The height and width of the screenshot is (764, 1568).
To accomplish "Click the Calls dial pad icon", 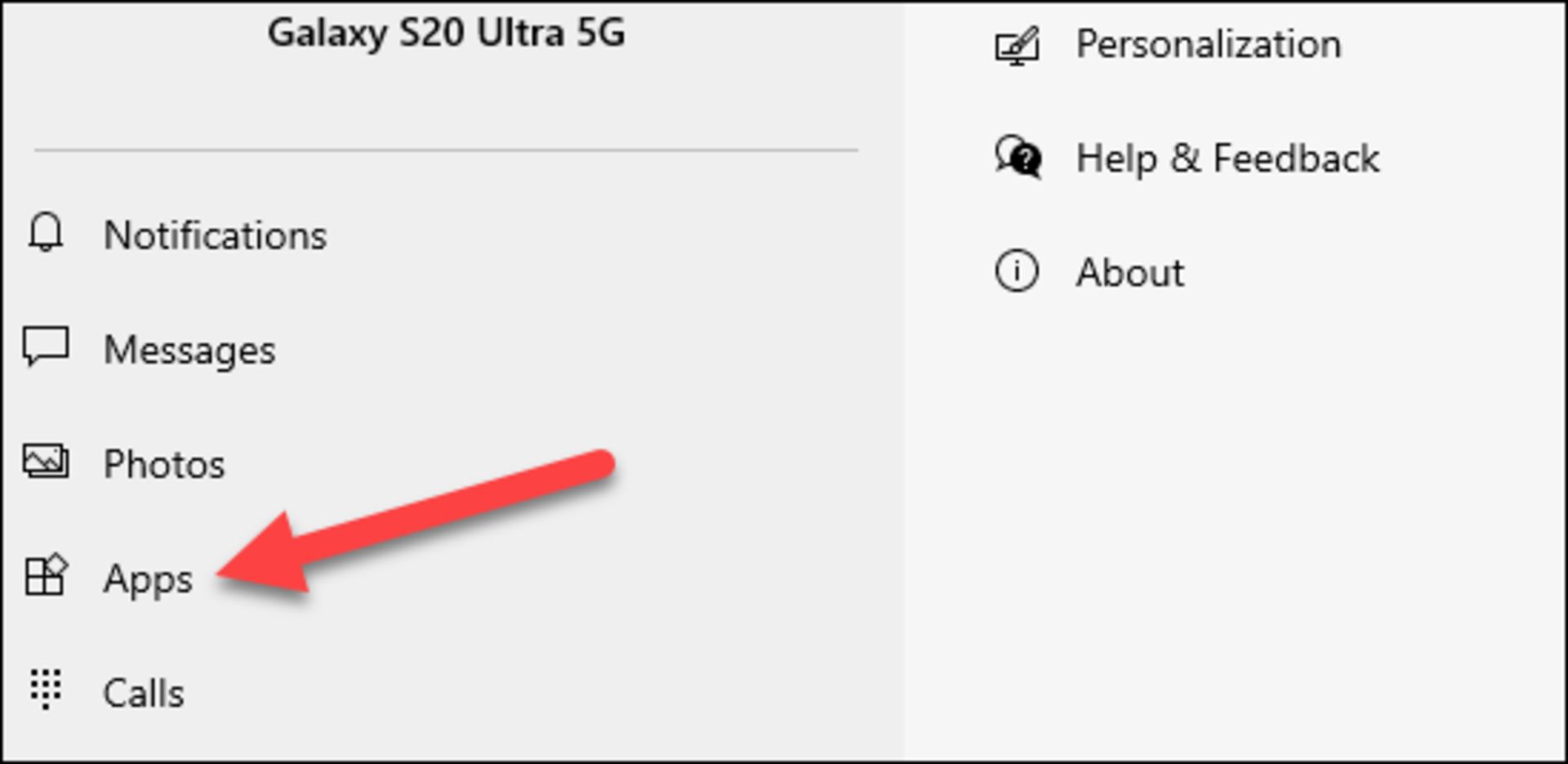I will point(46,690).
